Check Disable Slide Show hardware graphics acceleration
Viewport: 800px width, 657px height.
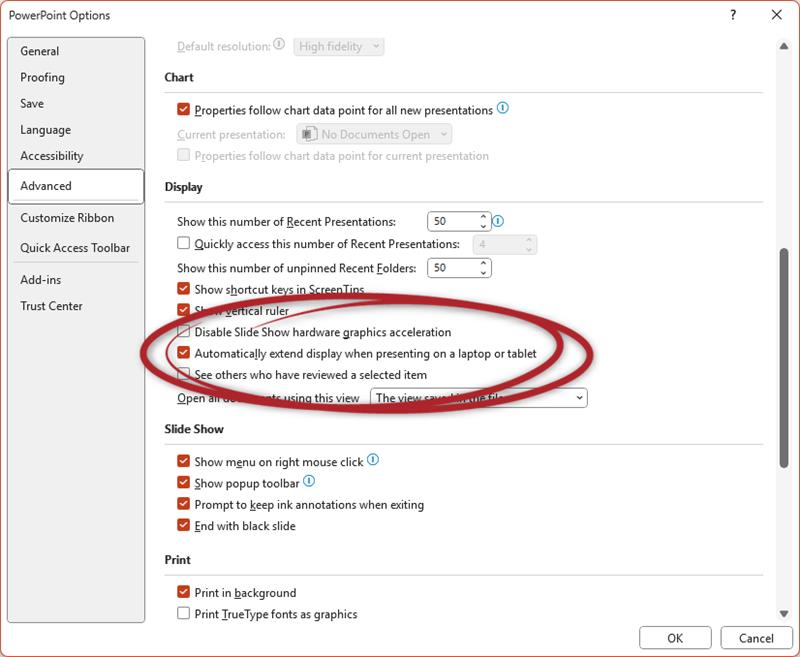tap(184, 332)
